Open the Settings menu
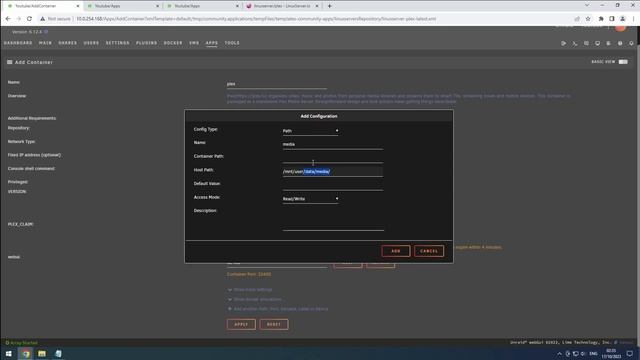 coord(118,43)
